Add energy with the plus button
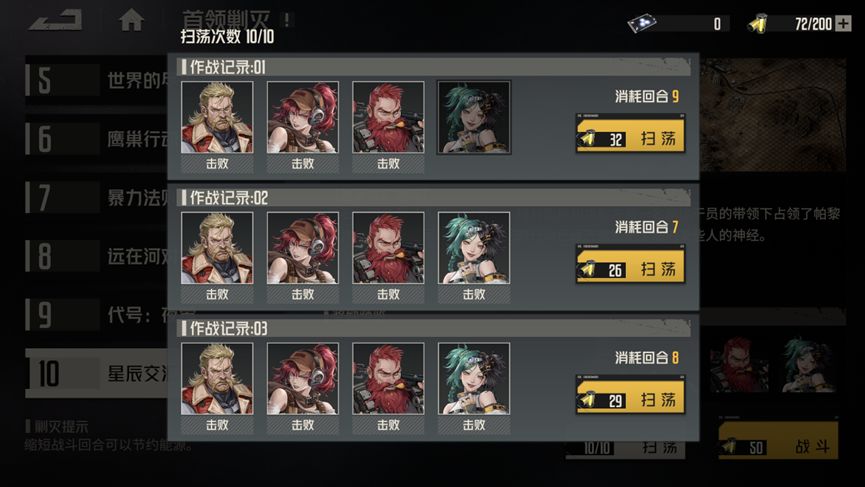The image size is (865, 487). (x=843, y=24)
